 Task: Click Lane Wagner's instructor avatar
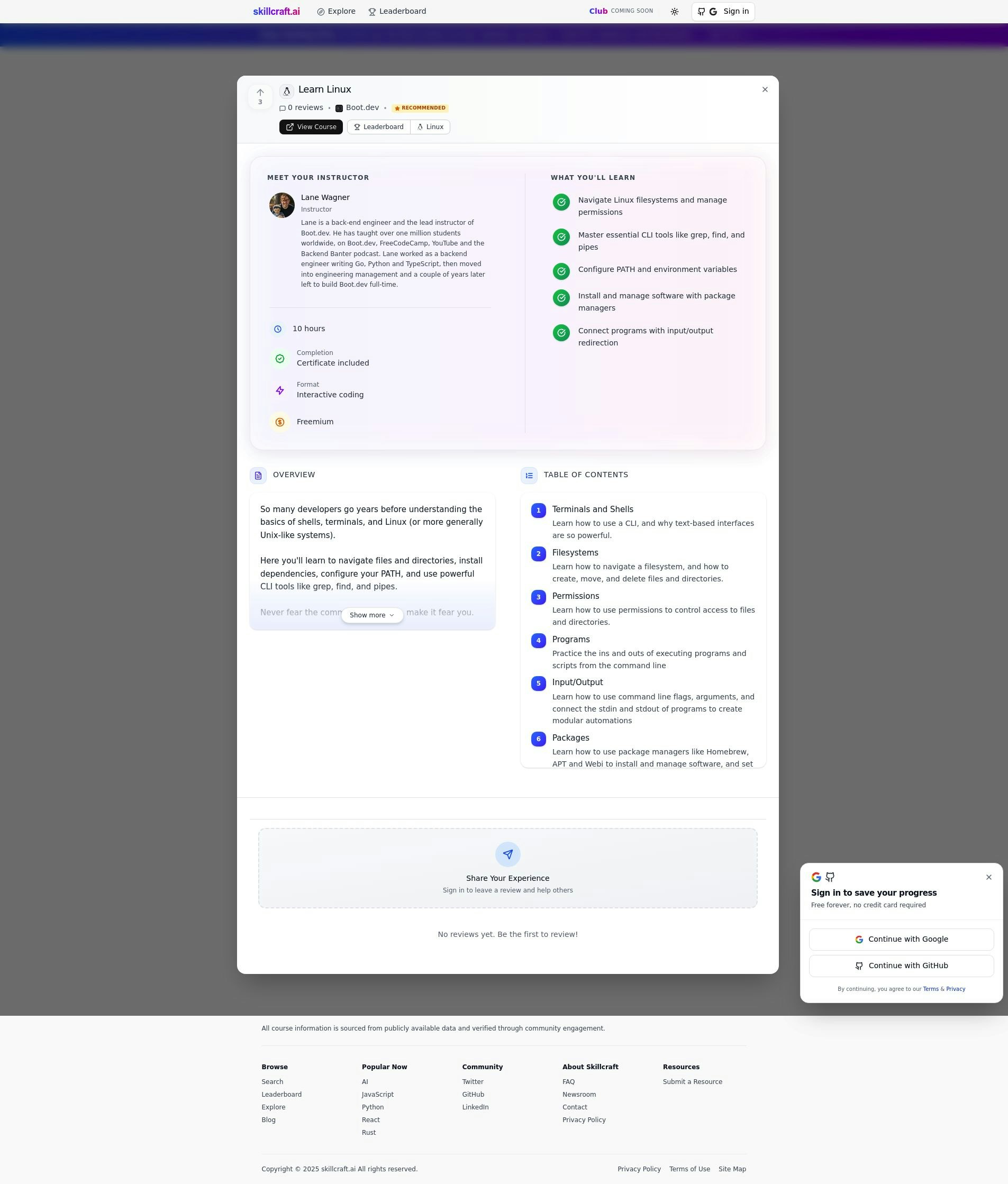point(281,205)
